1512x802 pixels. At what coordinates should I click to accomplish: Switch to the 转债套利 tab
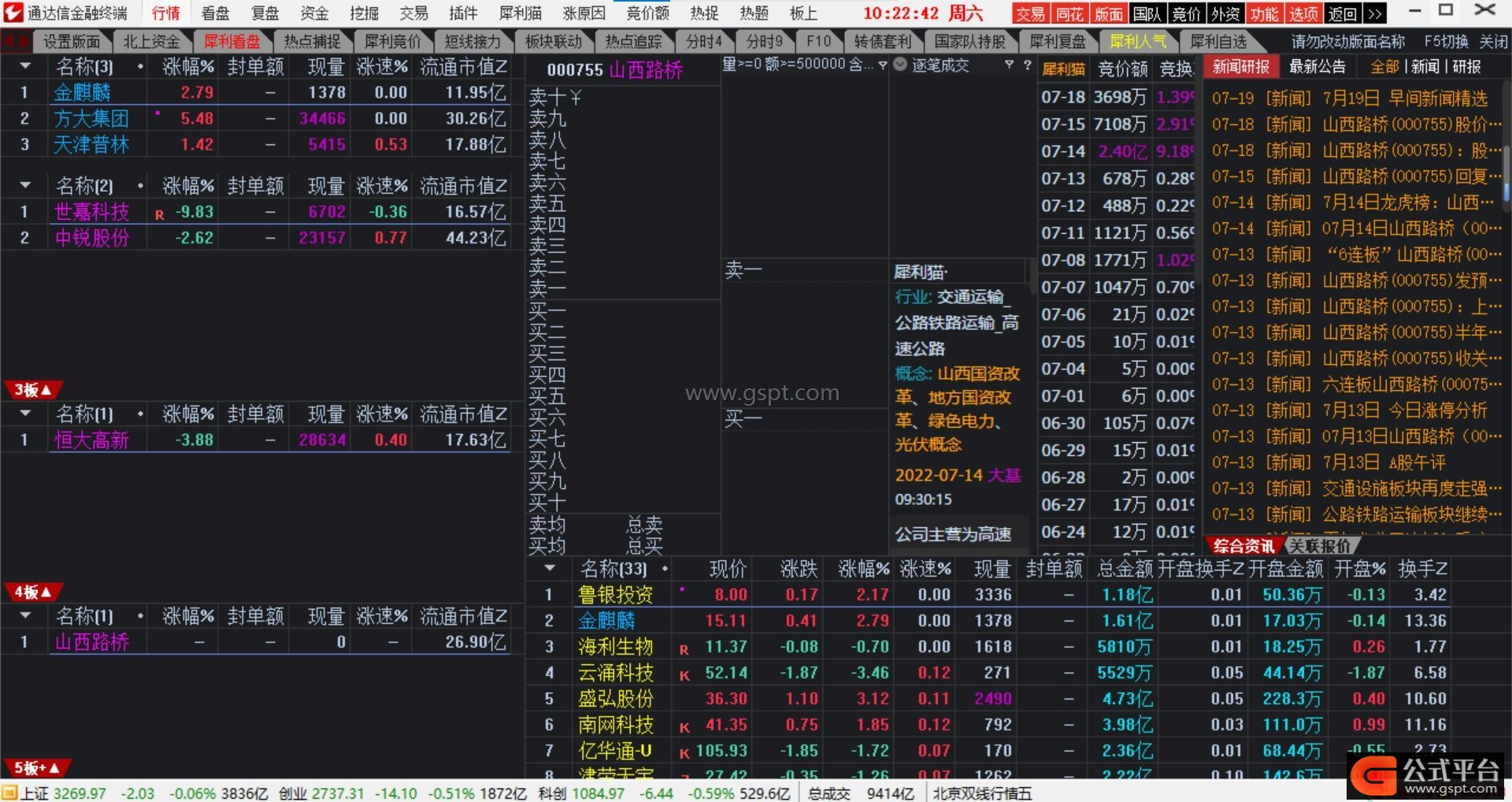(883, 42)
